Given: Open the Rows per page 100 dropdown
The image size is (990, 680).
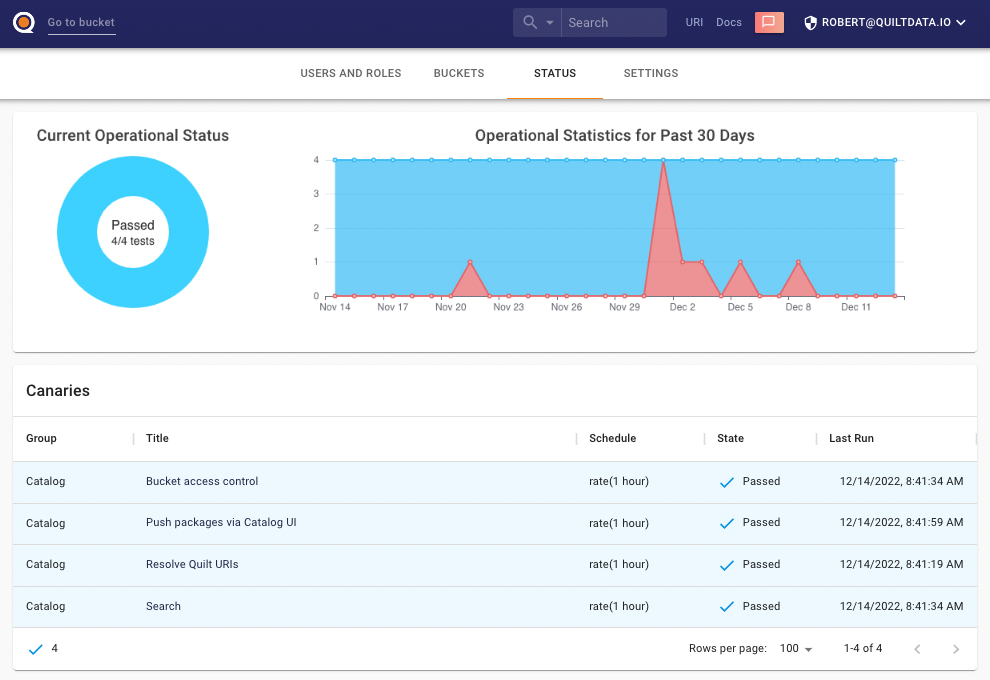Looking at the screenshot, I should [796, 648].
